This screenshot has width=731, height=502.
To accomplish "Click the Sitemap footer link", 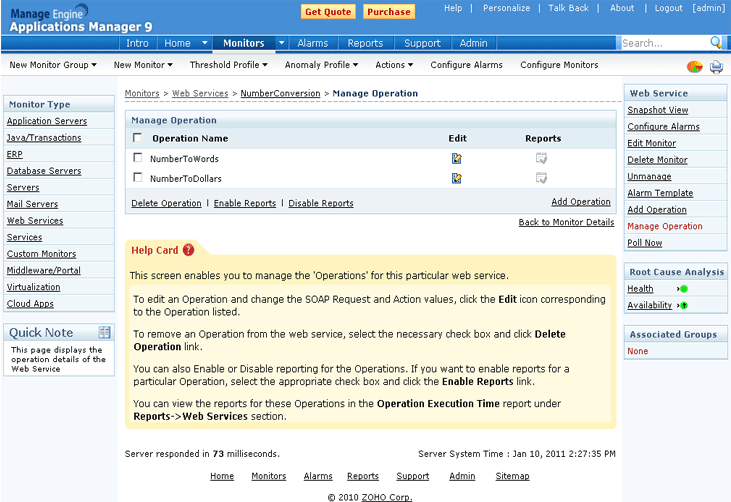I will 512,476.
